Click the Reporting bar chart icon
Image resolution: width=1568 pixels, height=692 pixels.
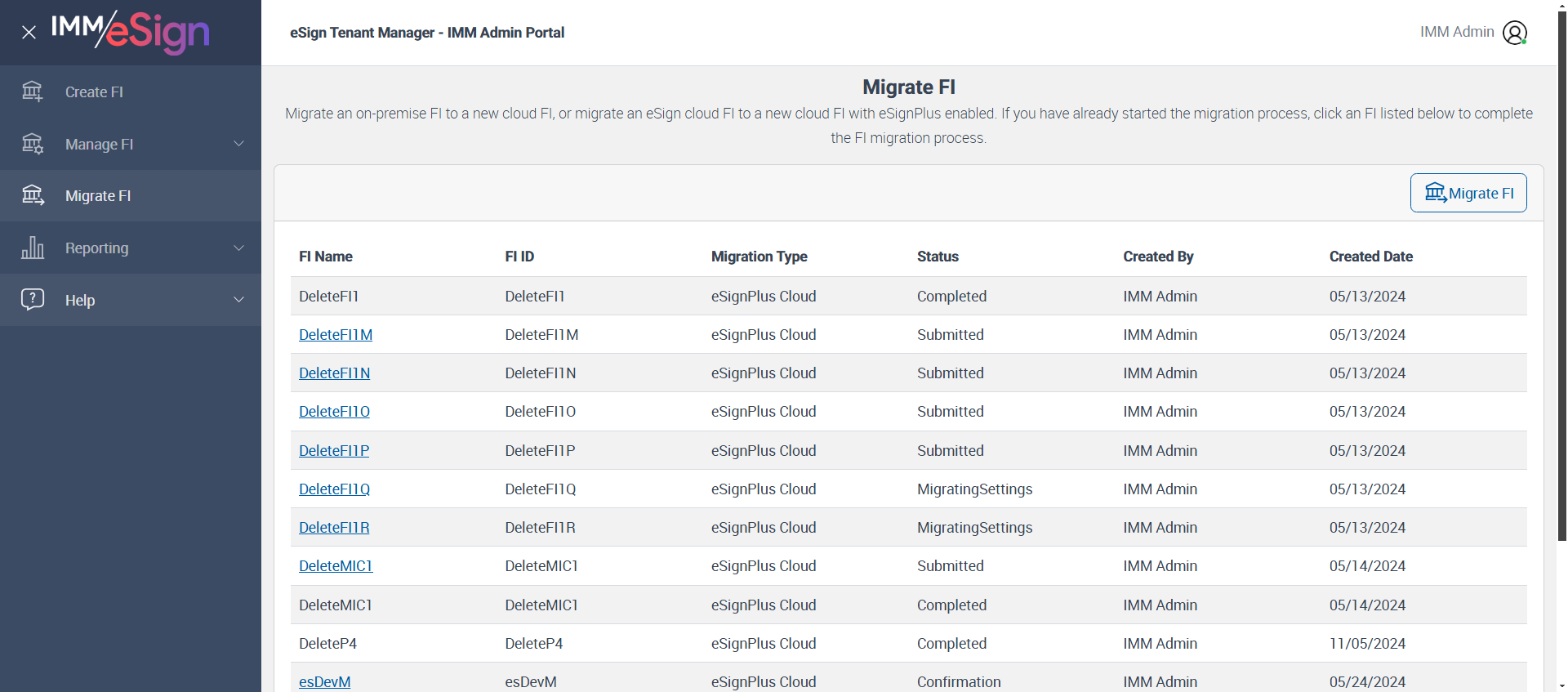tap(33, 248)
